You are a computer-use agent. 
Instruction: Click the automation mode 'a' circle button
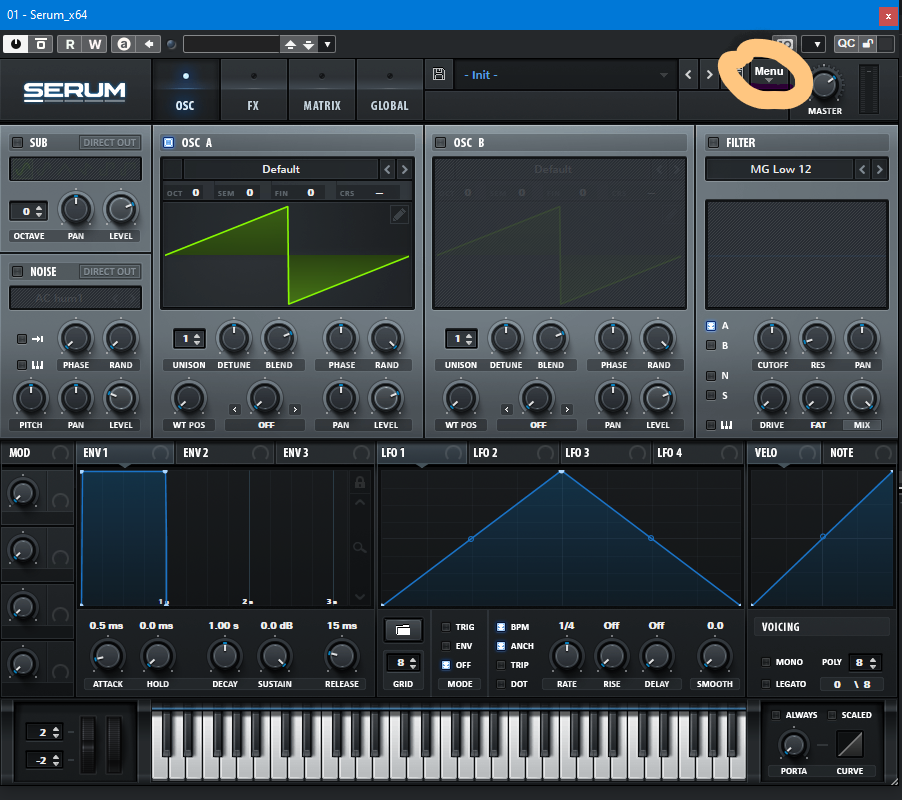coord(124,44)
